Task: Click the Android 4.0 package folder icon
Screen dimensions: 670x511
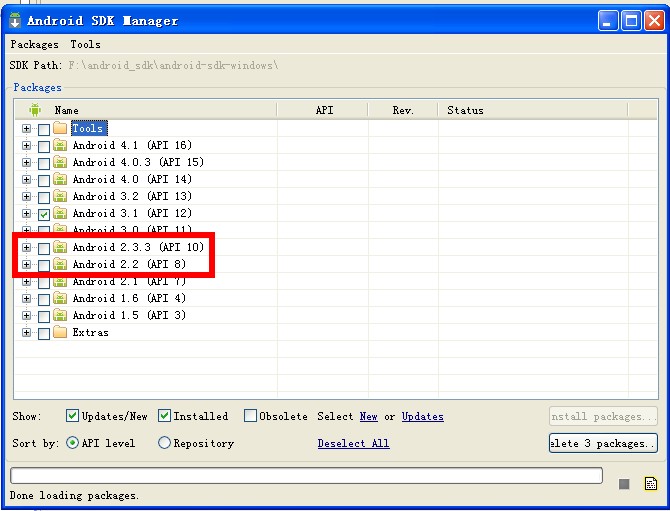Action: (60, 179)
